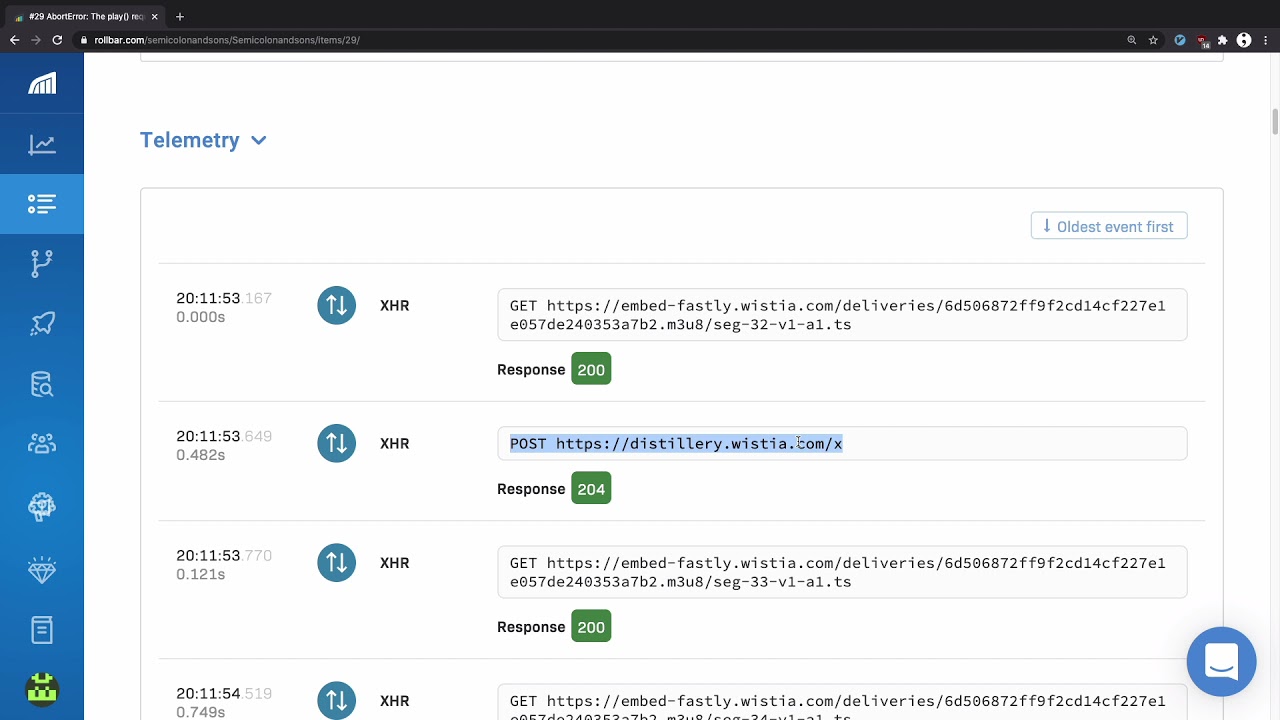Click the seg-32-v1-a1.ts GET request text
The height and width of the screenshot is (720, 1280).
838,315
